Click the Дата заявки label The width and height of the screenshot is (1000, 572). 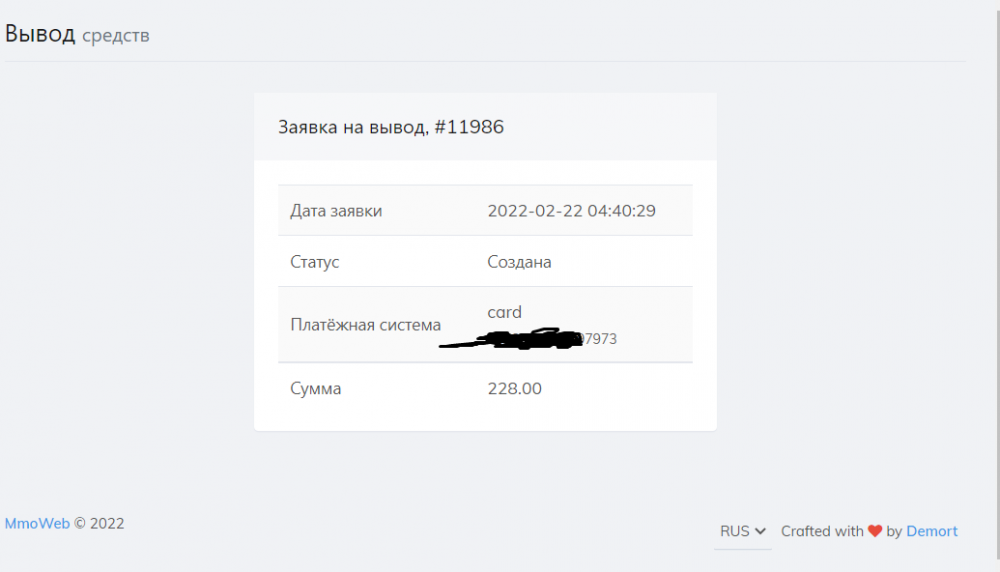[336, 211]
